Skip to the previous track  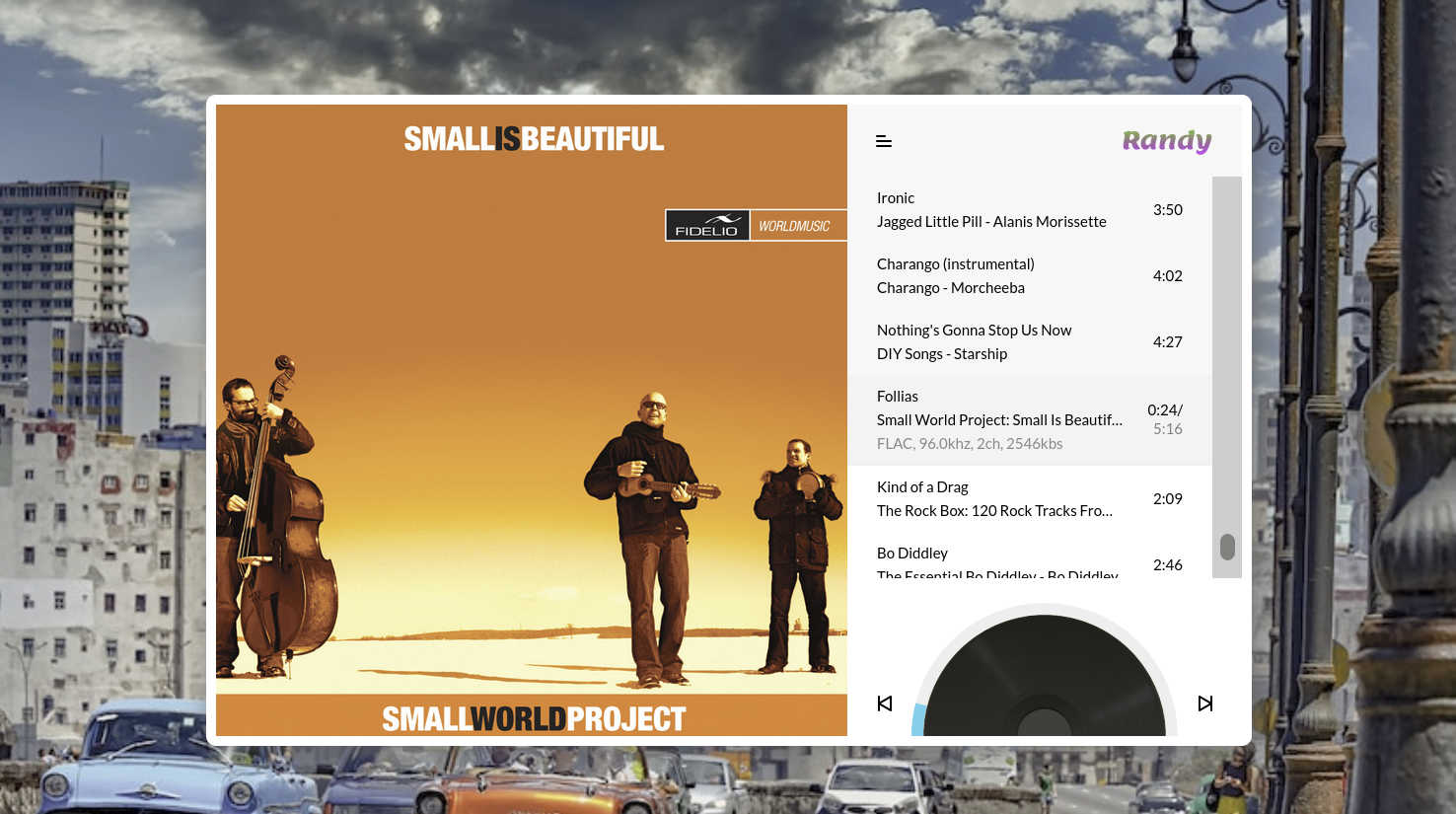coord(885,703)
